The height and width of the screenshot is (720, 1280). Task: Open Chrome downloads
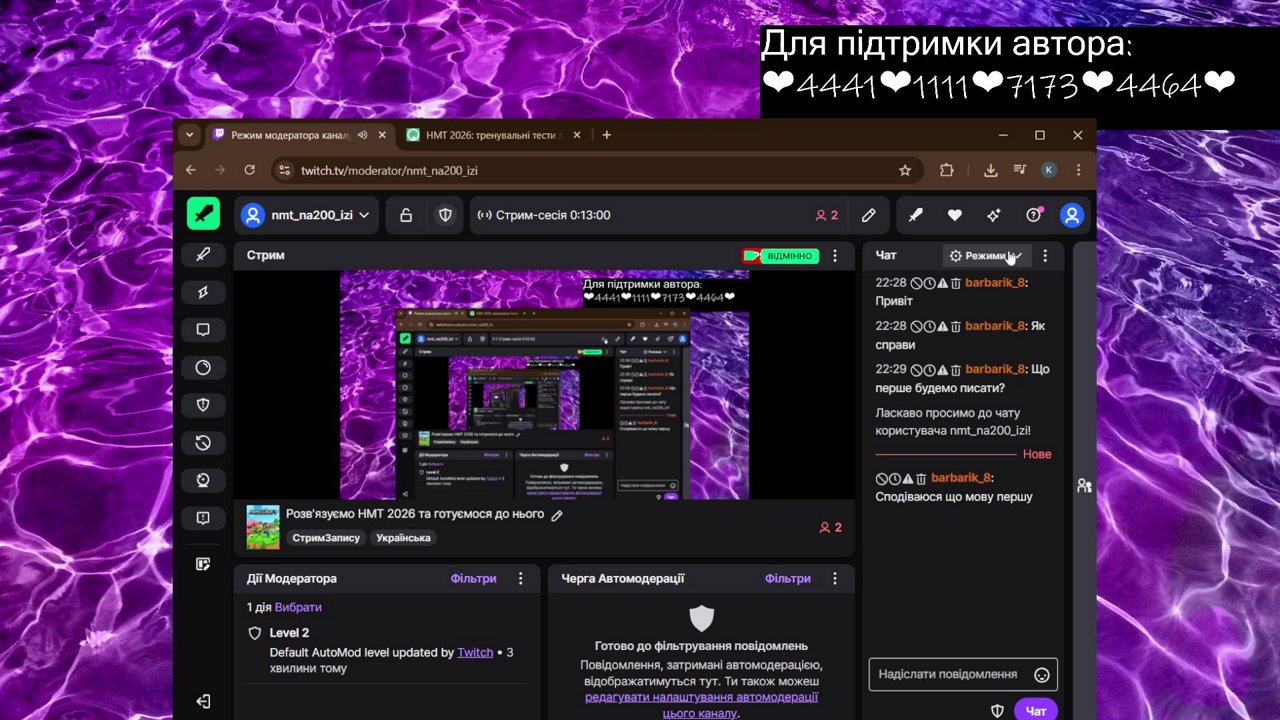coord(990,170)
